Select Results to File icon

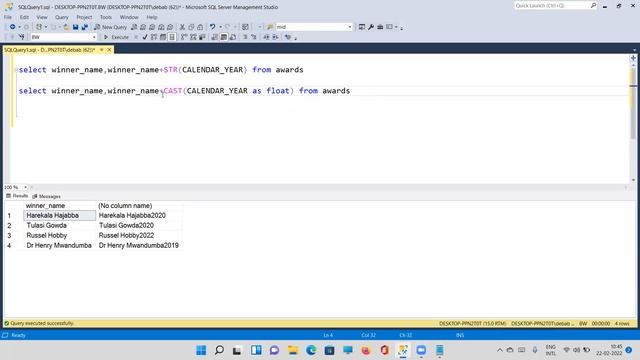tap(233, 37)
